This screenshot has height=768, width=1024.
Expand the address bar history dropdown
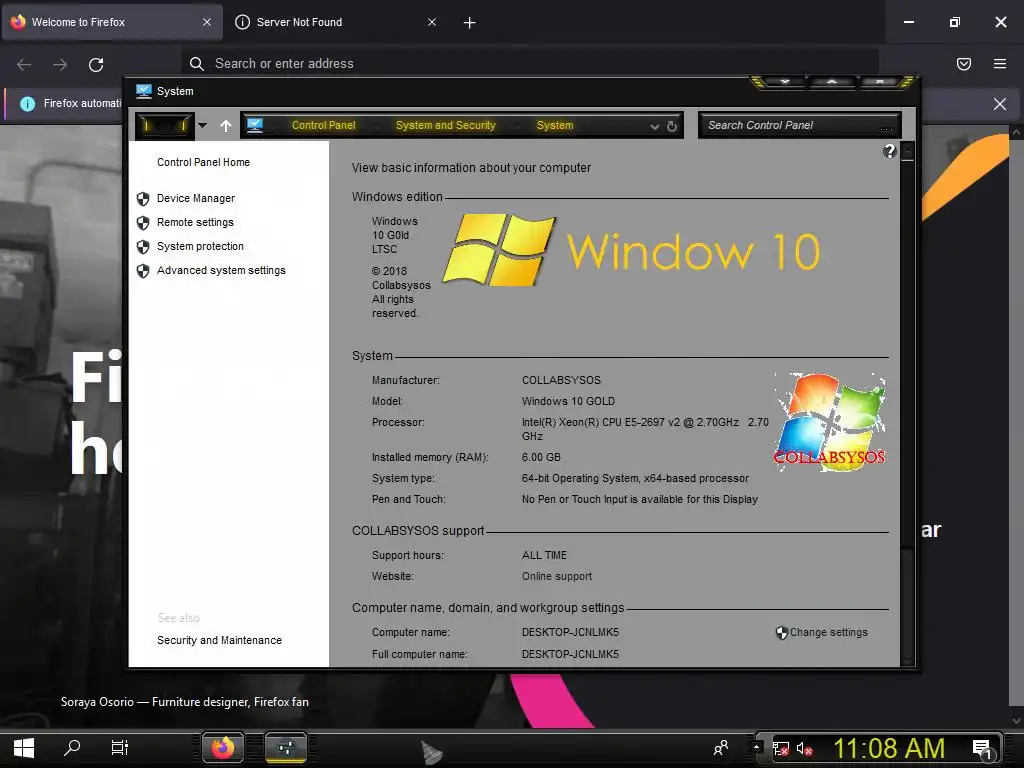pos(654,126)
